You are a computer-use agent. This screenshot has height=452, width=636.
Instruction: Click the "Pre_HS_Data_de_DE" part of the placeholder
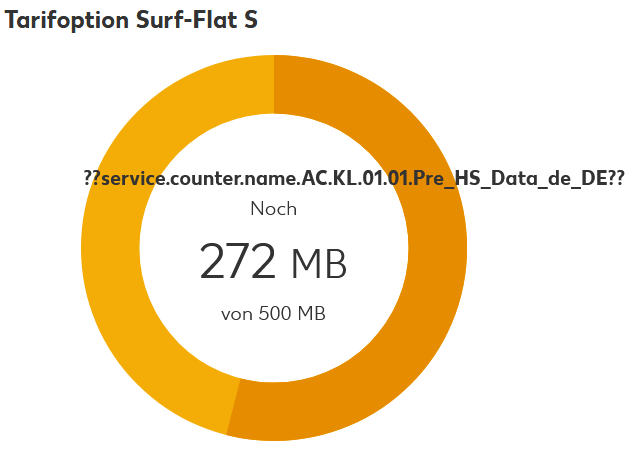[520, 178]
